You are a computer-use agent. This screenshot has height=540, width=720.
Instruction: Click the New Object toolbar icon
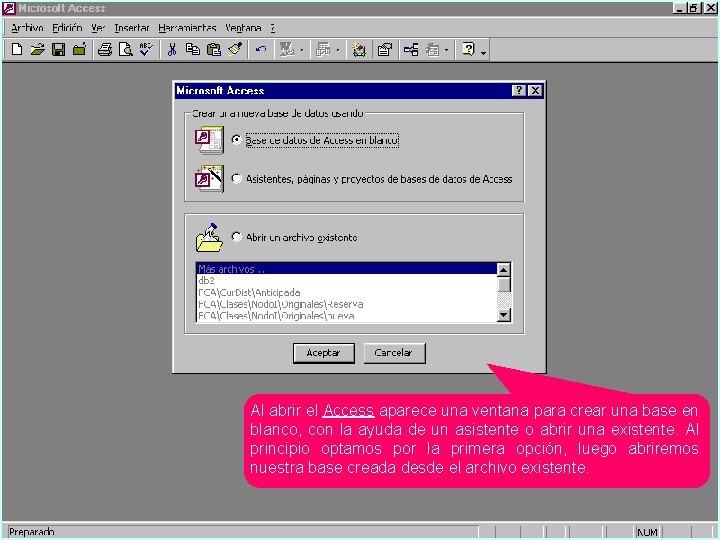(x=432, y=49)
